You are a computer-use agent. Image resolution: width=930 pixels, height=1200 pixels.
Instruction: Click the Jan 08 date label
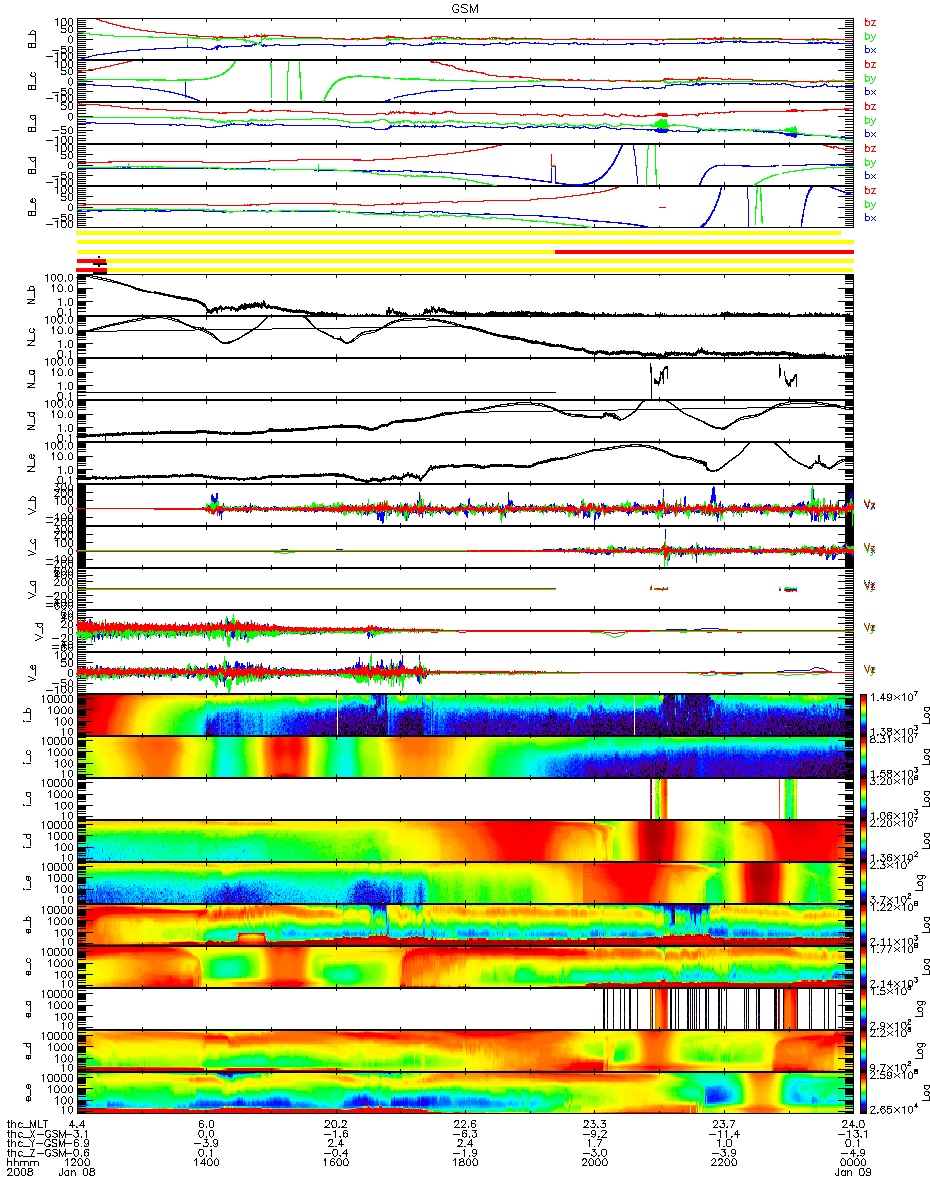coord(77,1173)
